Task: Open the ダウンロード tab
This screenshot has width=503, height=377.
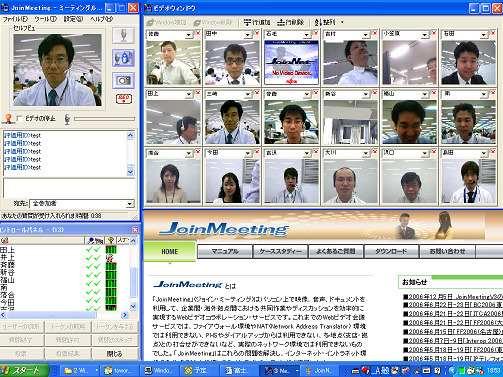Action: point(391,251)
